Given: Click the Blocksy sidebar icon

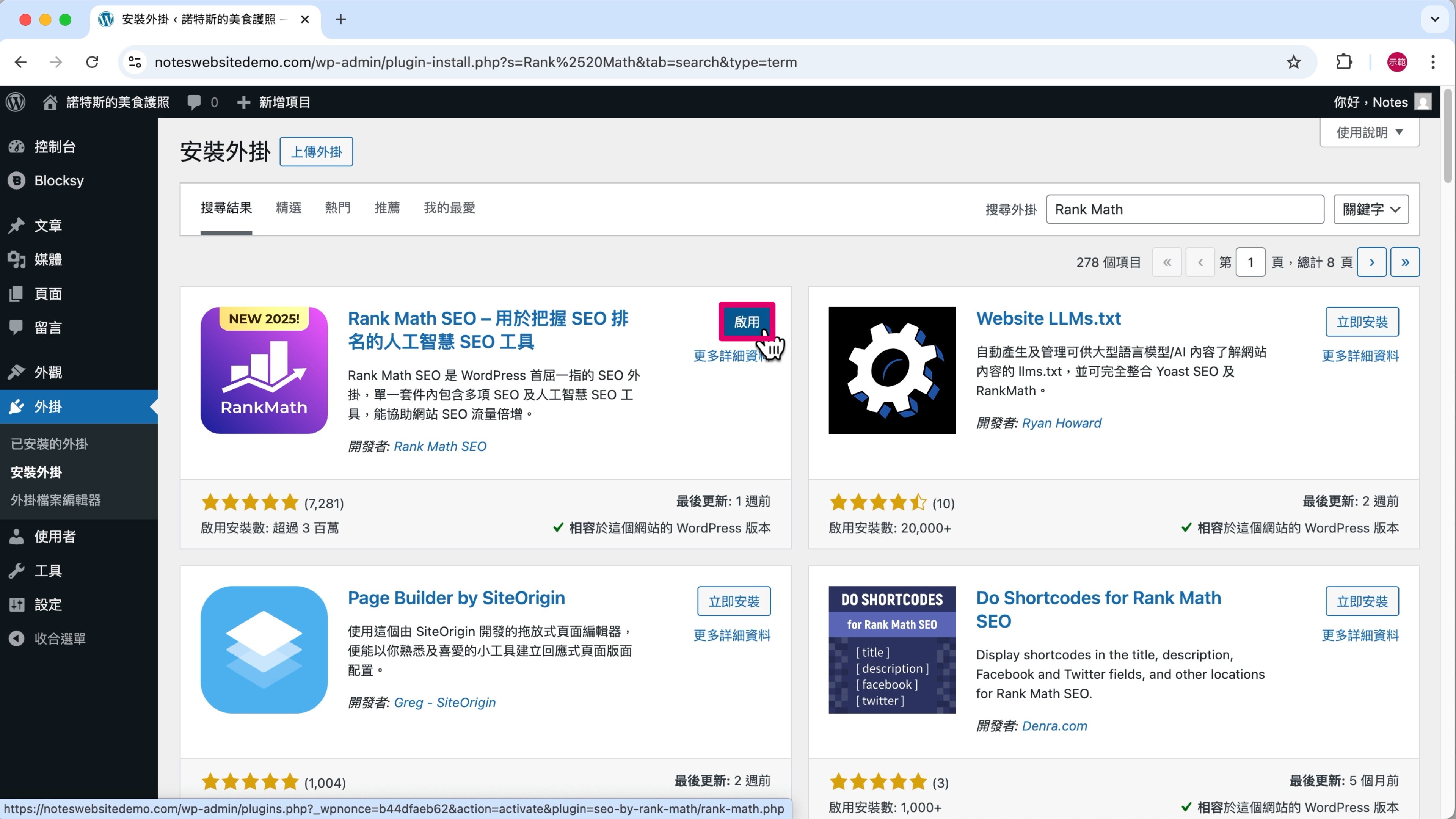Looking at the screenshot, I should tap(16, 180).
